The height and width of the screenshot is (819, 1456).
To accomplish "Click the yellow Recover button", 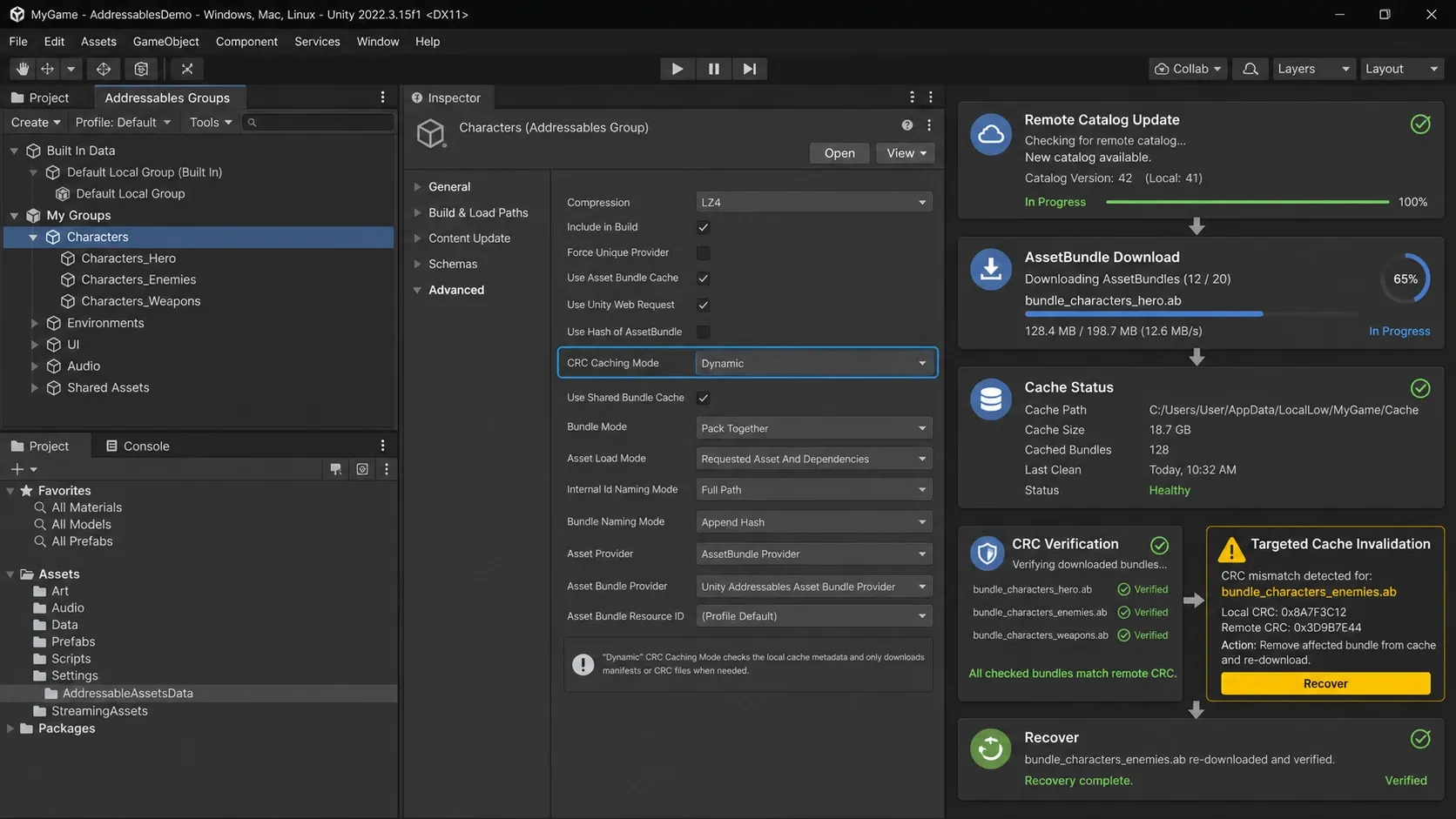I will [x=1325, y=683].
